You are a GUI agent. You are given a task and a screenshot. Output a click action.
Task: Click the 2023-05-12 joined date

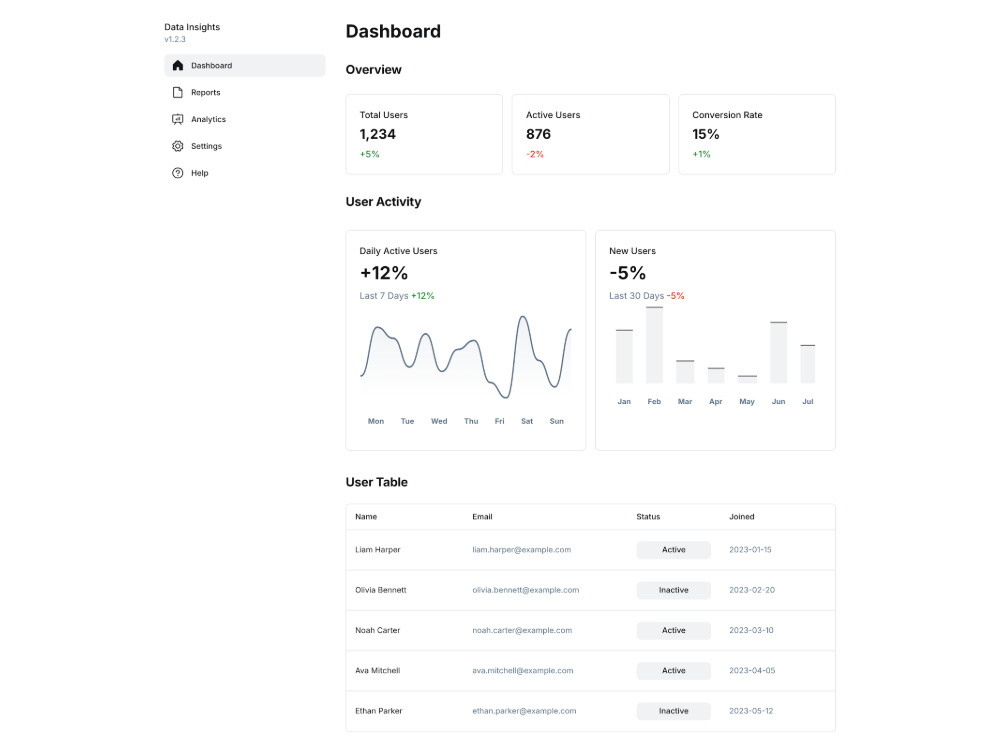click(751, 711)
